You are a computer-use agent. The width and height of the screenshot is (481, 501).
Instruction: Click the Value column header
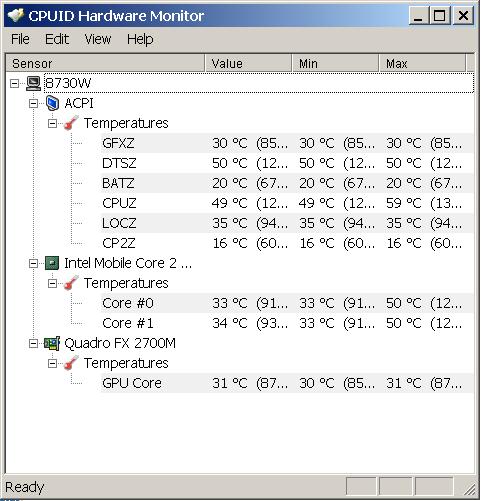(248, 63)
